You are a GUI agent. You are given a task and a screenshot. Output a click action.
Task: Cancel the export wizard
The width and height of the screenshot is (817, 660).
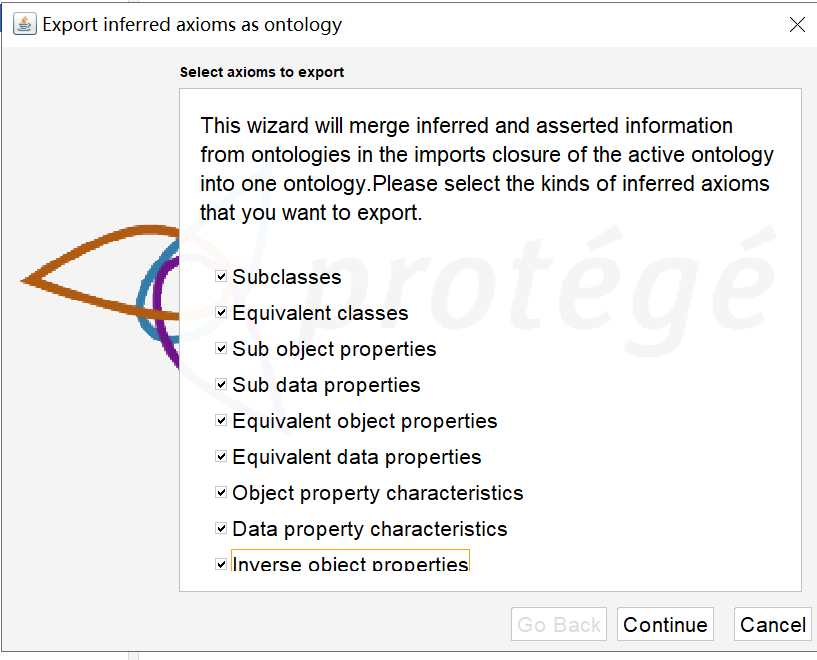tap(773, 624)
